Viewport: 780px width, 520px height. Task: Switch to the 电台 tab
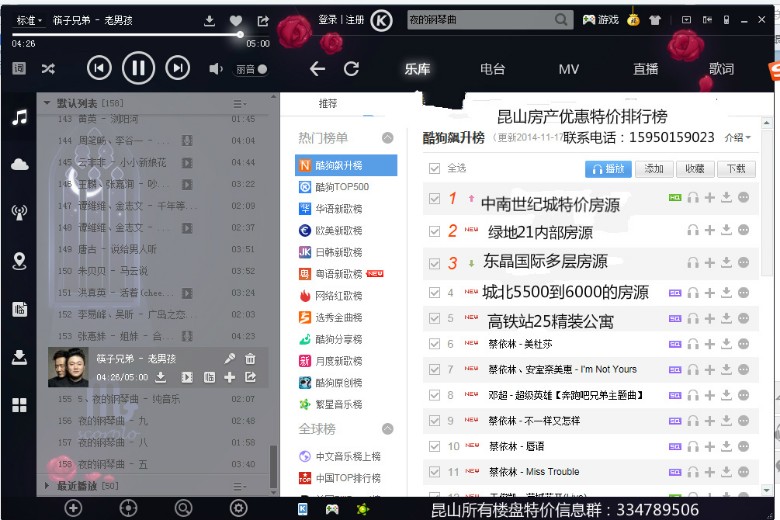coord(492,69)
